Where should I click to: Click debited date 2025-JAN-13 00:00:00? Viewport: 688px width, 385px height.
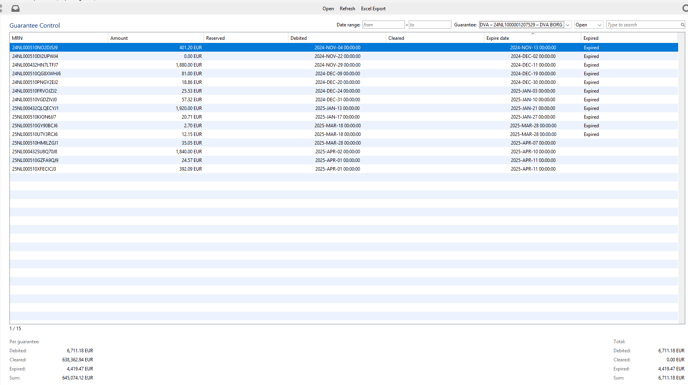click(337, 108)
